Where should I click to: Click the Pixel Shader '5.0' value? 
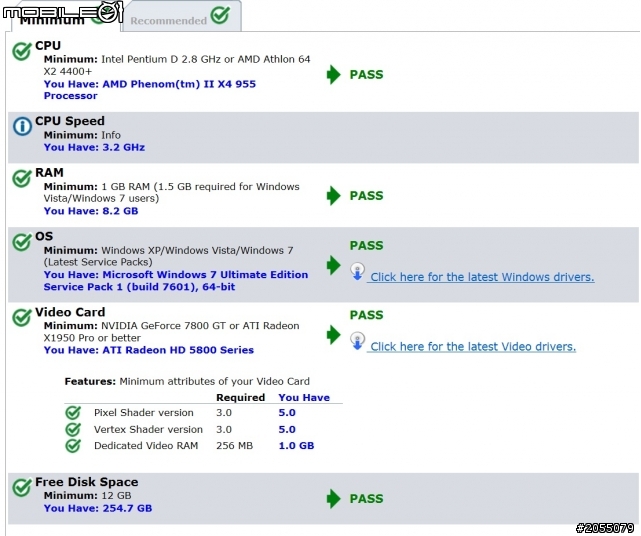pos(287,413)
